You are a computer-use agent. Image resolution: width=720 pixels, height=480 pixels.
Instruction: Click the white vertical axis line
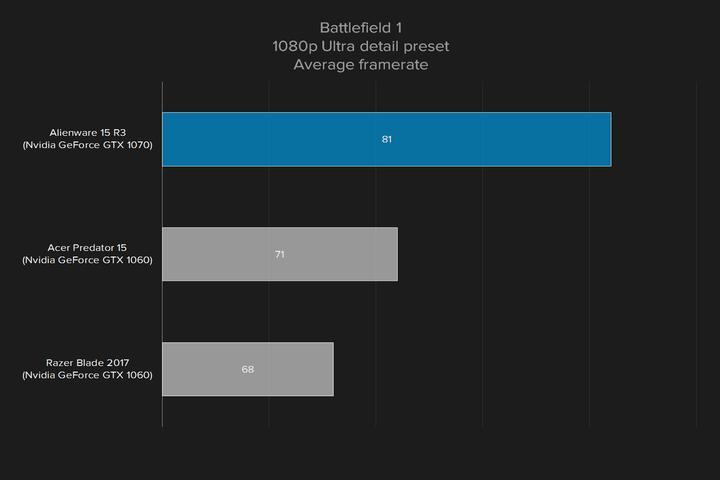coord(162,300)
